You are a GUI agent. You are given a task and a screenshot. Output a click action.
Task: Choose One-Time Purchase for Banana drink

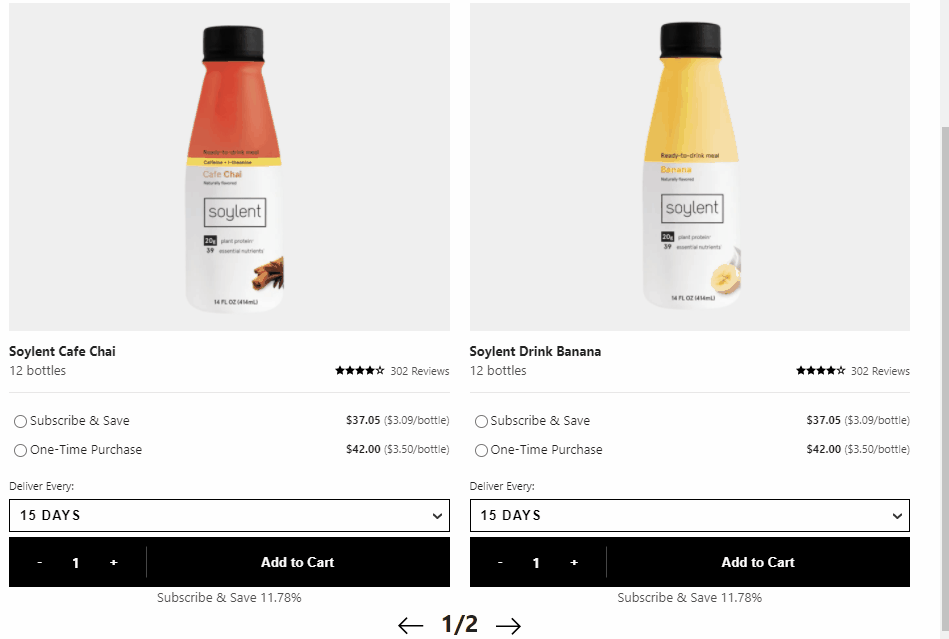point(482,451)
